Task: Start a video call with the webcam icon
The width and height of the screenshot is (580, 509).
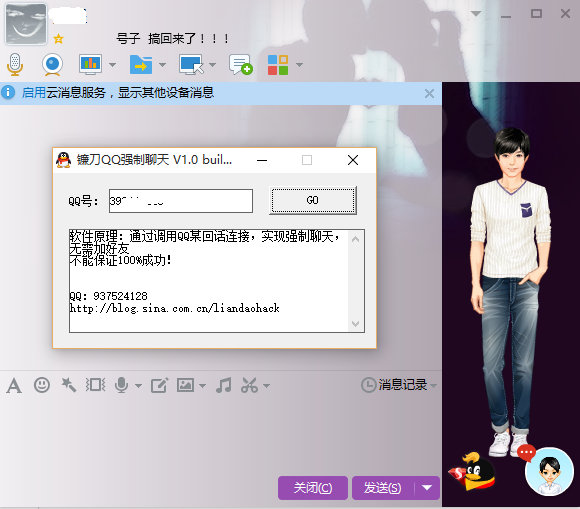Action: [x=52, y=64]
